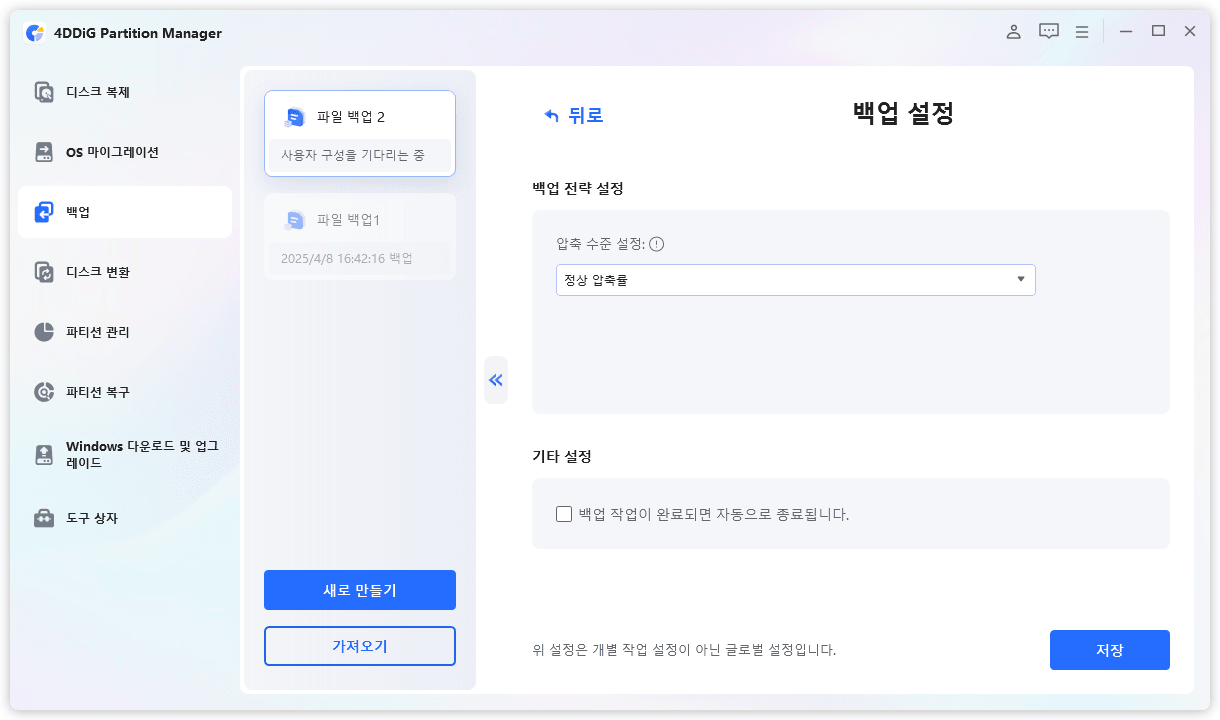Enable auto shutdown after backup completes
The width and height of the screenshot is (1220, 720).
566,513
